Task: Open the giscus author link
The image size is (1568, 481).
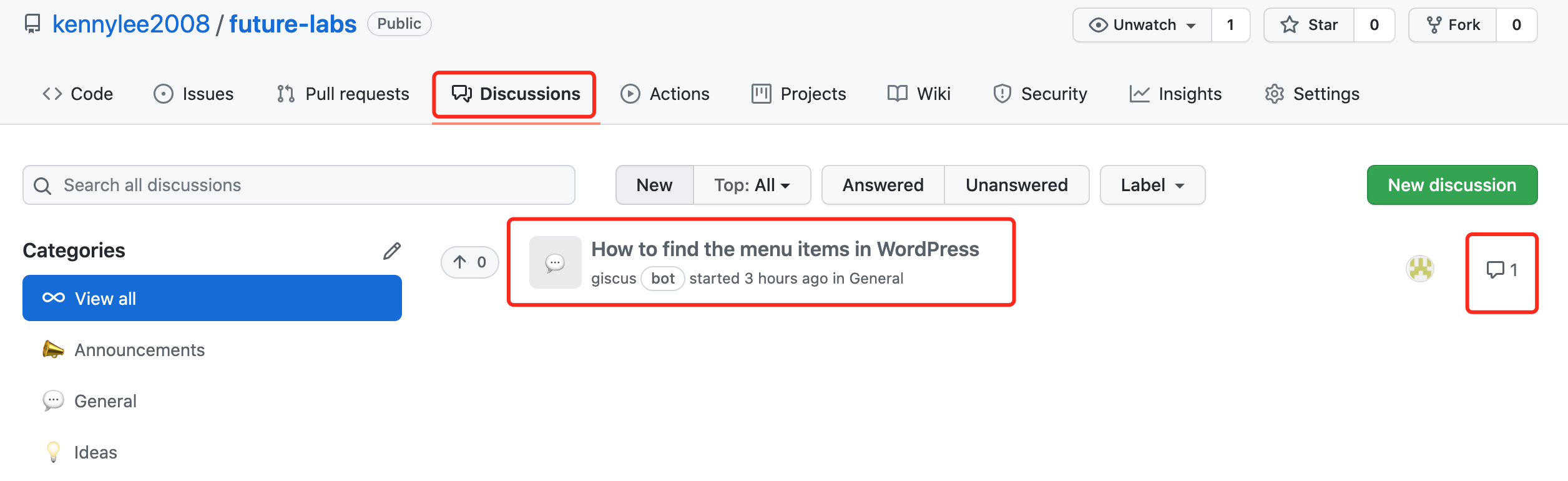Action: 614,279
